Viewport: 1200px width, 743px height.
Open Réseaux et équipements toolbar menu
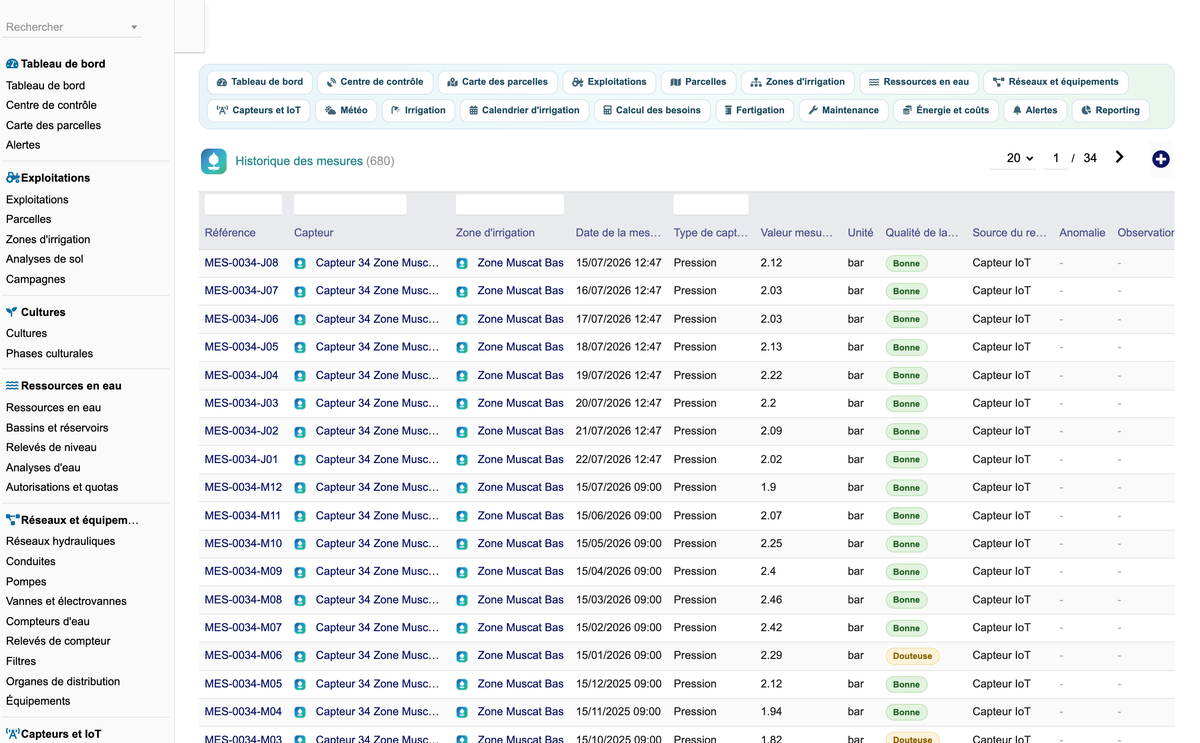(x=1056, y=82)
